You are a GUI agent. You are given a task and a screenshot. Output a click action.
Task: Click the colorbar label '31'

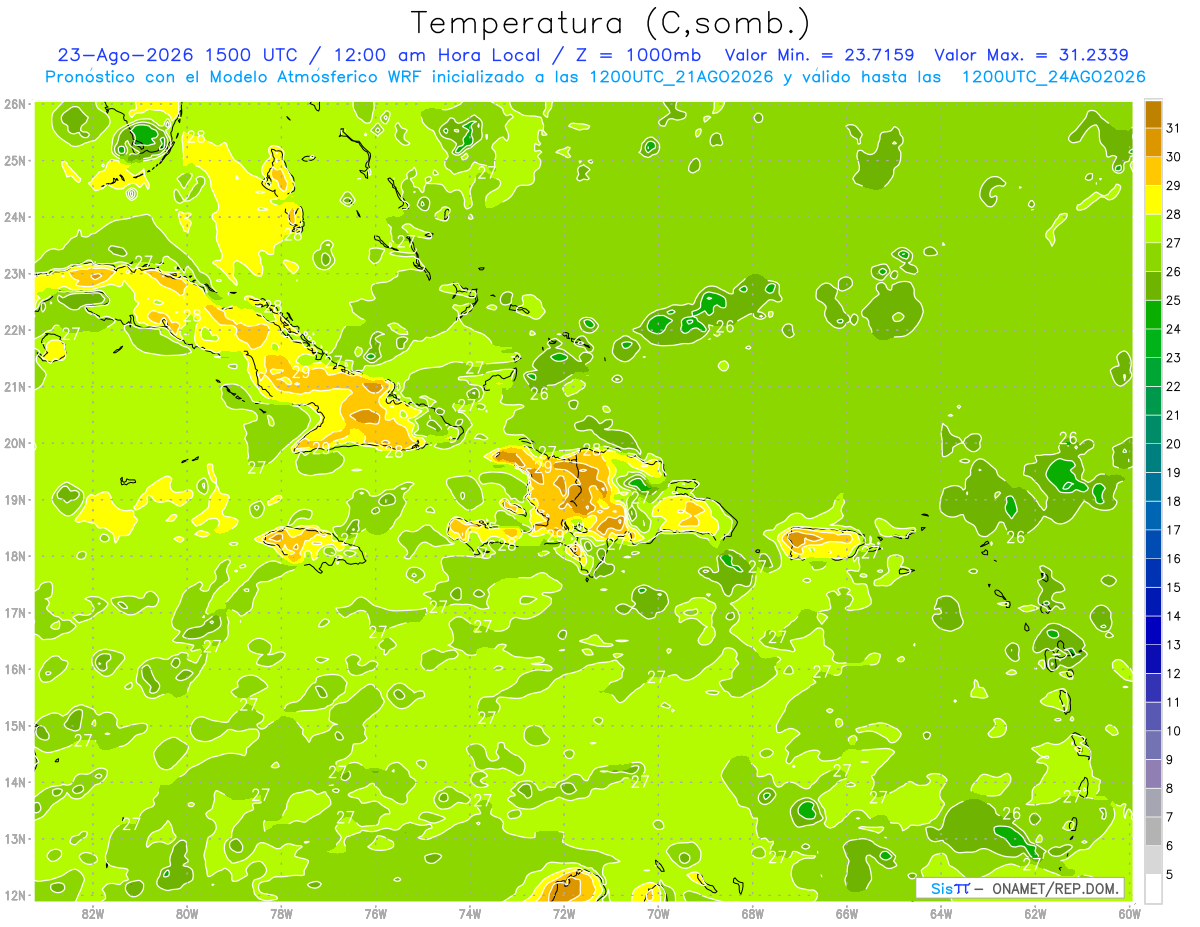1173,128
